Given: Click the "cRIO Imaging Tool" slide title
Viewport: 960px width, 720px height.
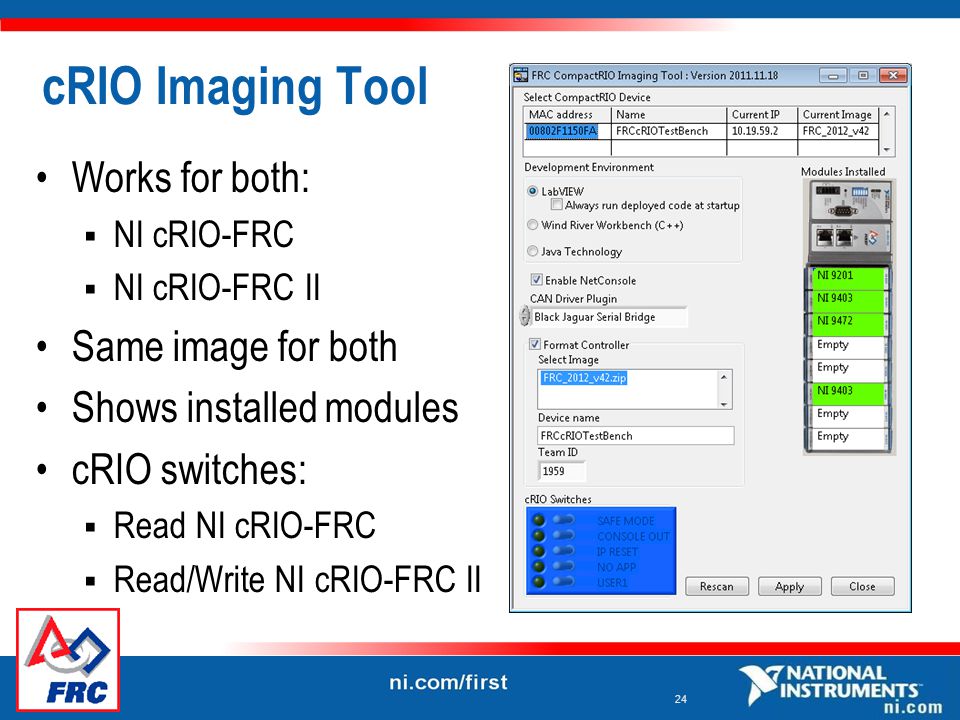Looking at the screenshot, I should [234, 88].
